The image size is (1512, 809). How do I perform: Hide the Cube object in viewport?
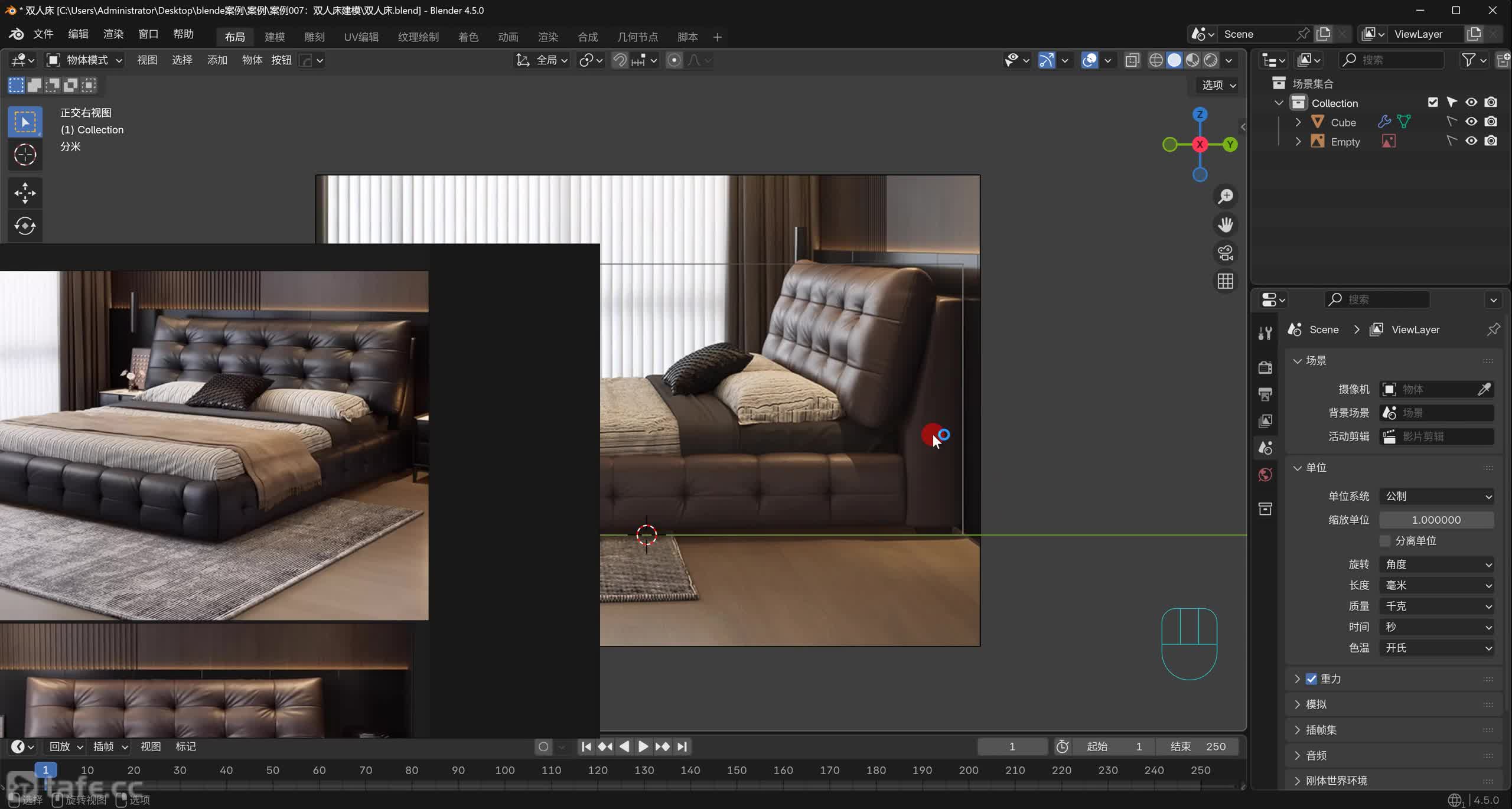tap(1471, 122)
